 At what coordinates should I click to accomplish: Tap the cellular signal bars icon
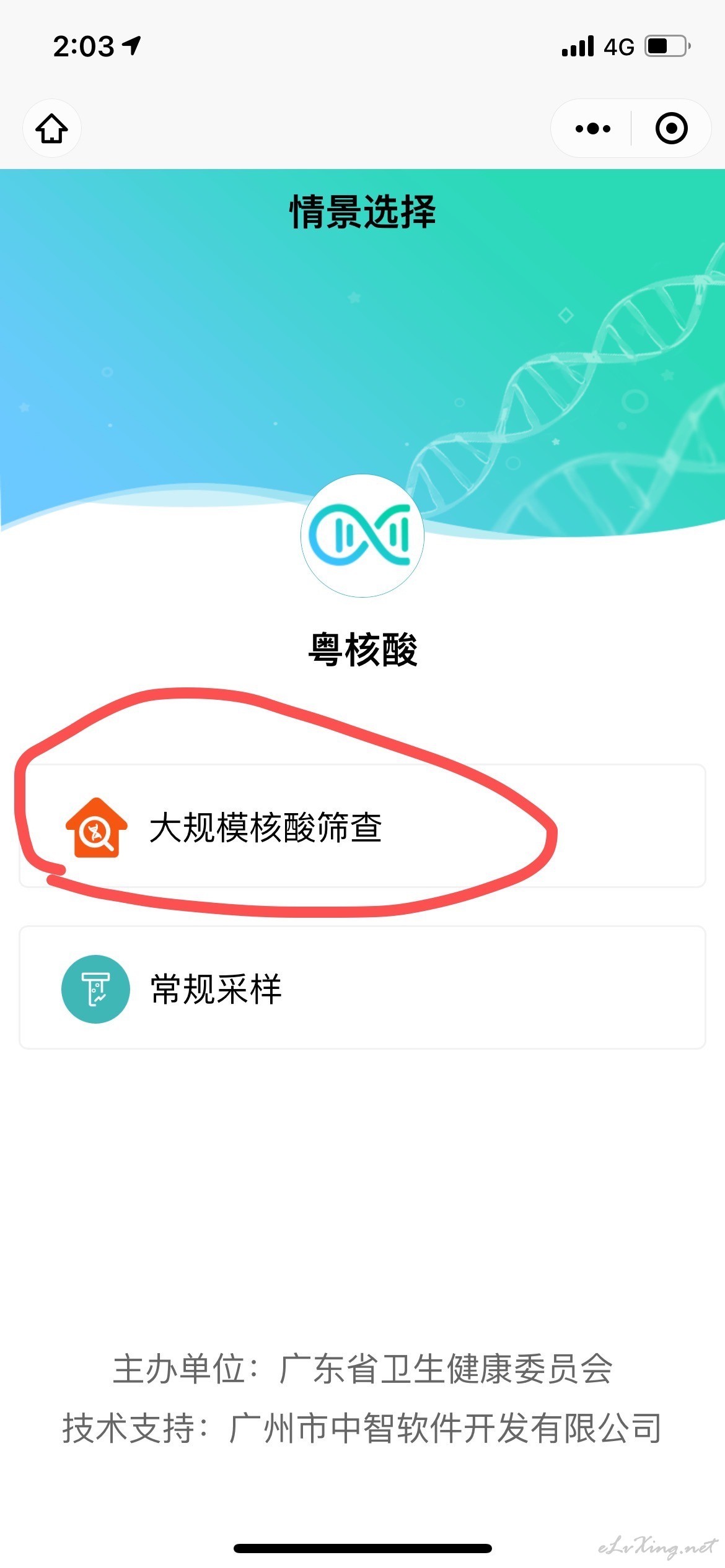(x=578, y=46)
